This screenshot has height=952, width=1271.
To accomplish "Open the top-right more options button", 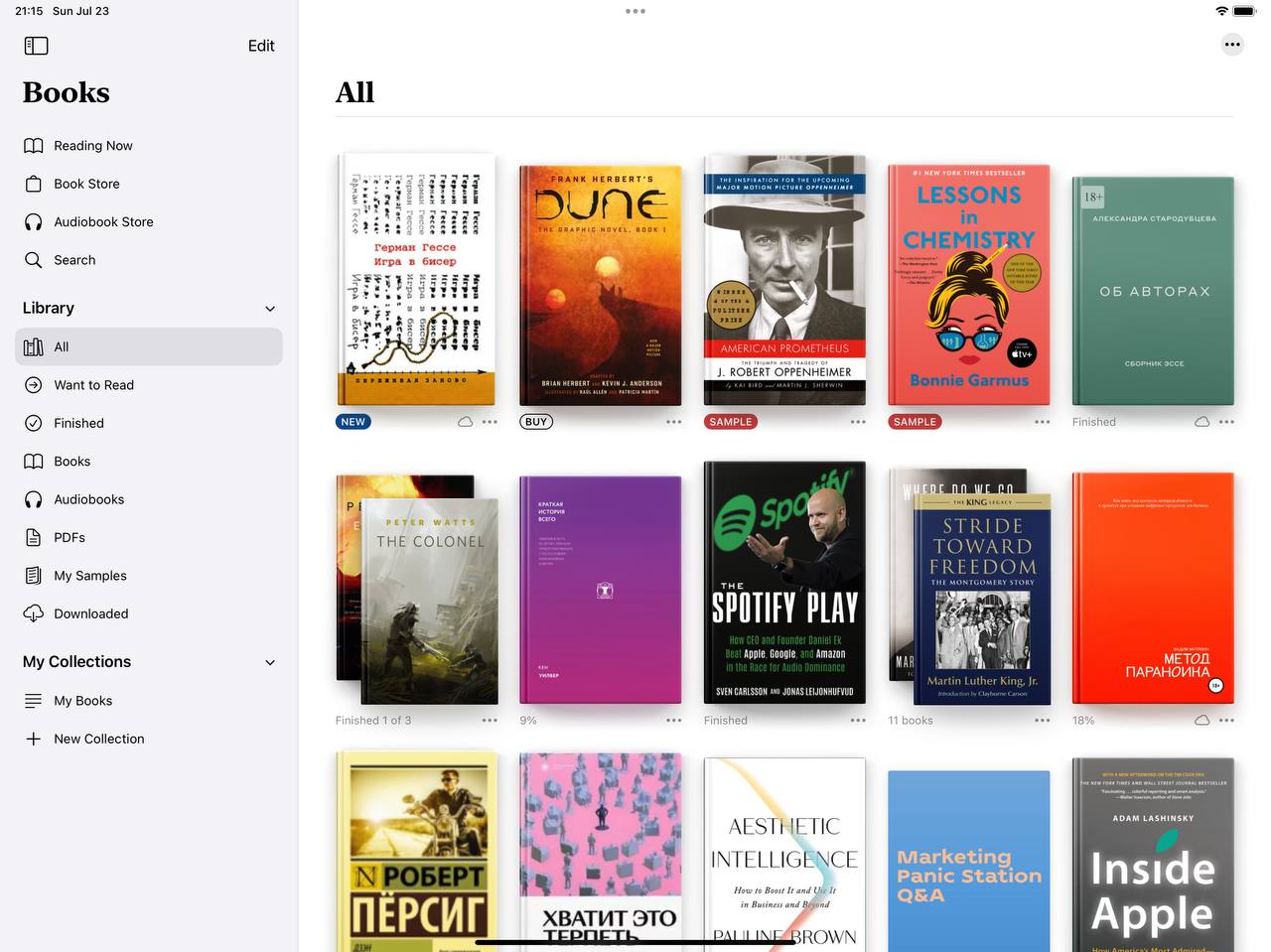I will [x=1232, y=45].
